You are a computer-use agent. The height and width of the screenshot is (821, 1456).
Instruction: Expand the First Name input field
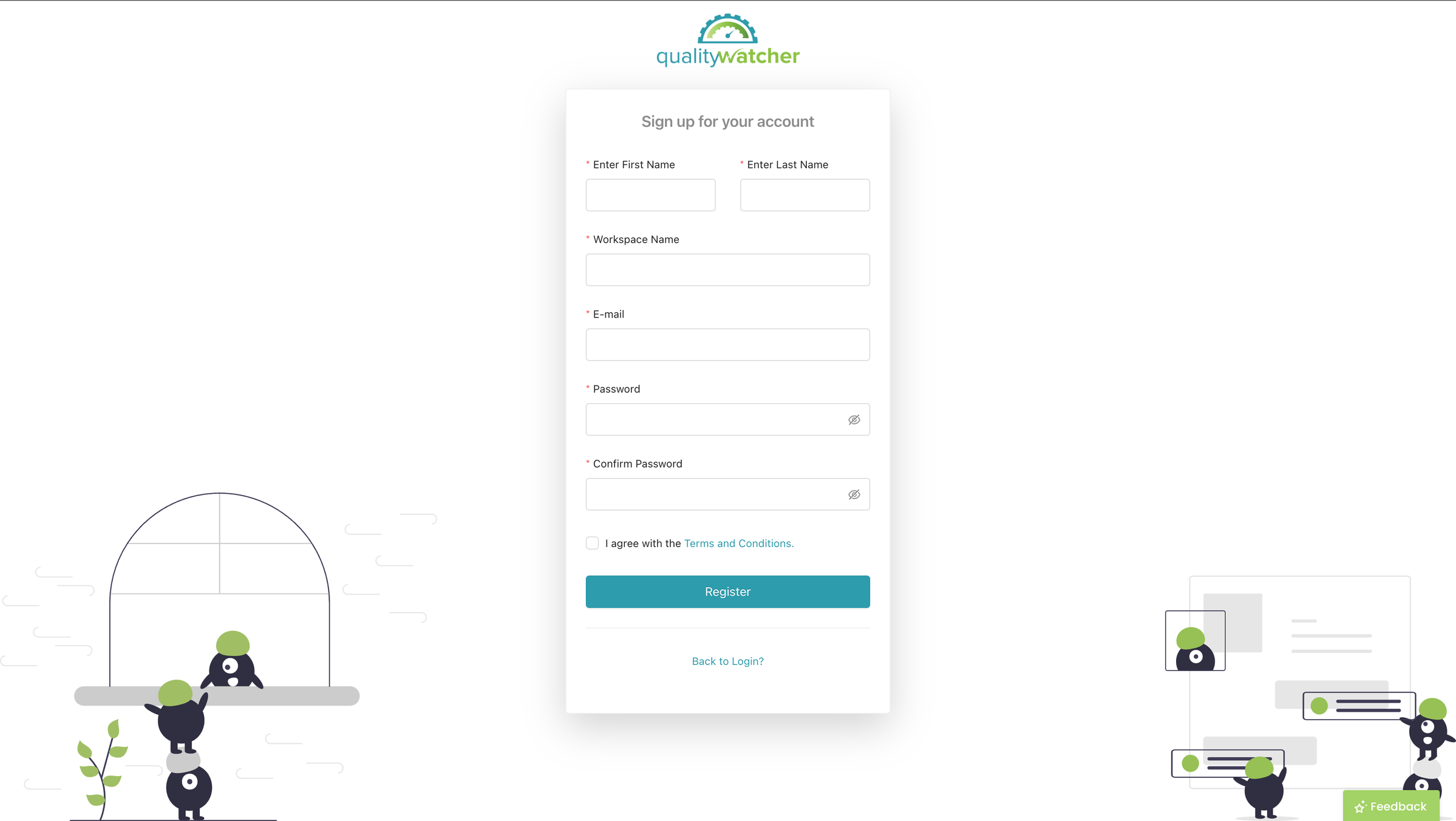(x=650, y=195)
